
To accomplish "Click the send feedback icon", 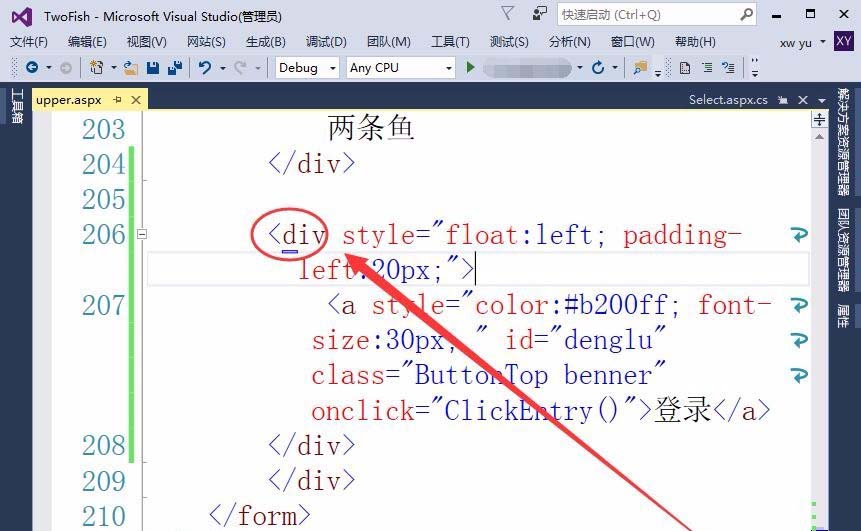I will point(540,14).
